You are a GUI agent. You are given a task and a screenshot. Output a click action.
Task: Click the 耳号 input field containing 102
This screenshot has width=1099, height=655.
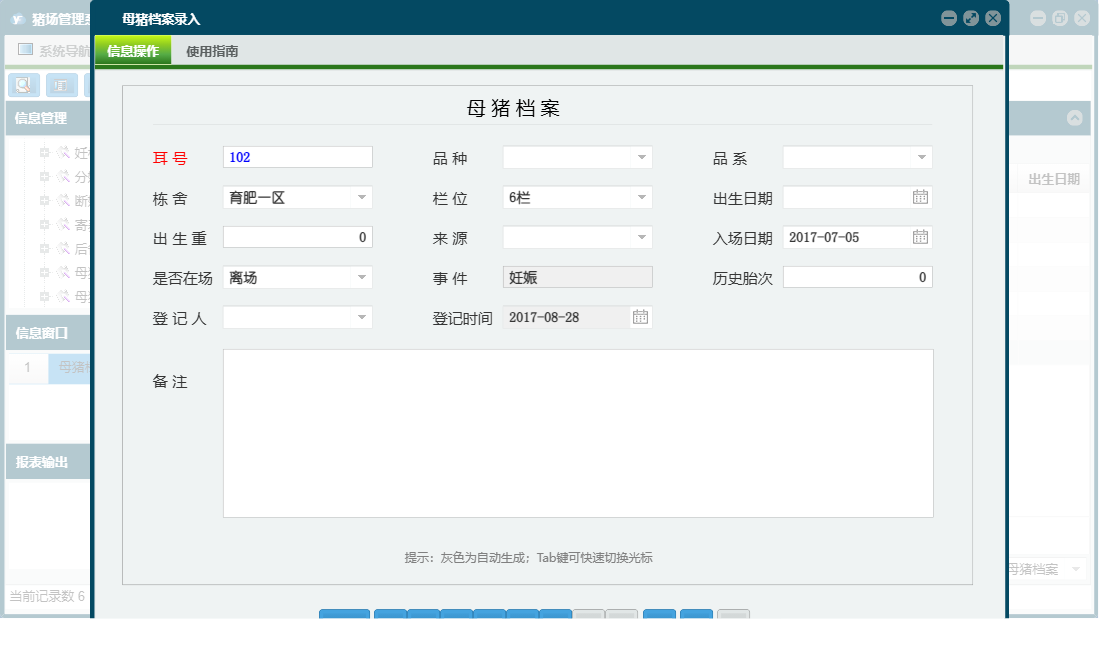[297, 157]
